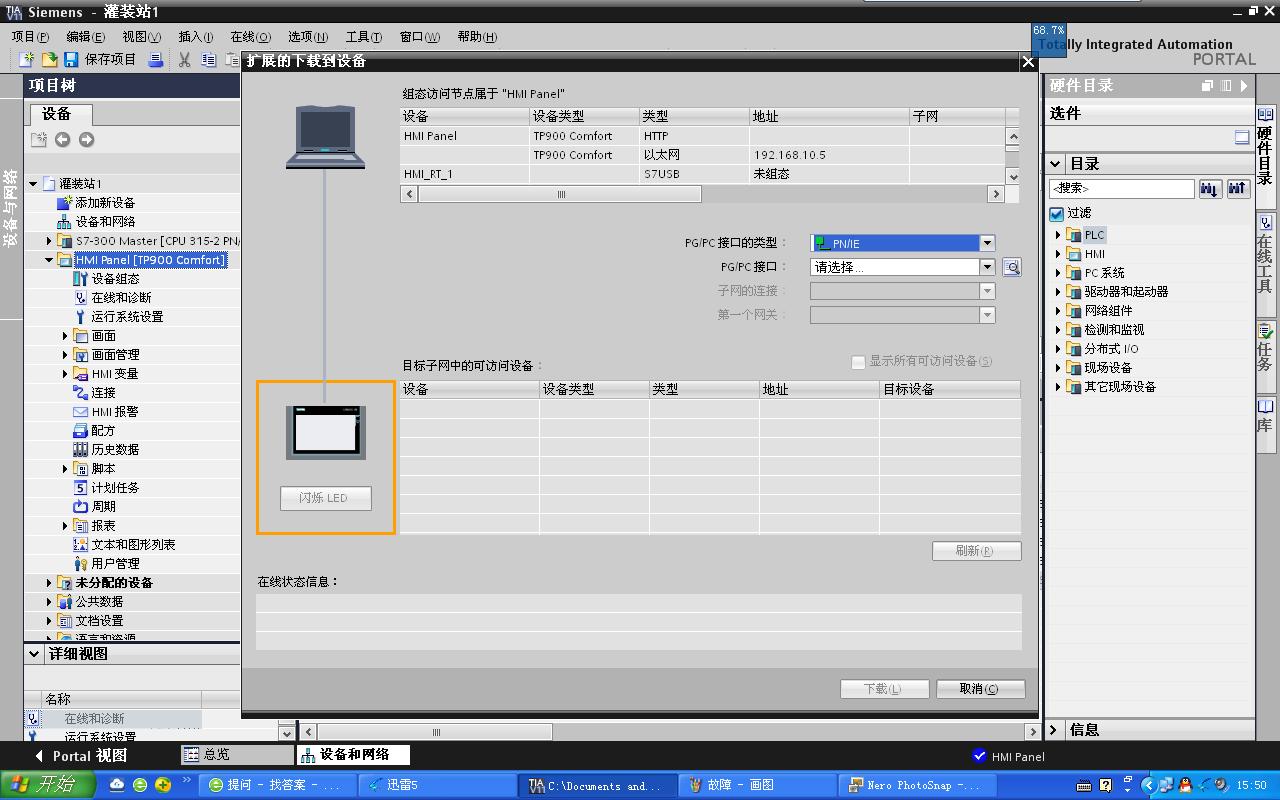Collapse 详细视图 panel
Screen dimensions: 1280x800
[x=35, y=653]
